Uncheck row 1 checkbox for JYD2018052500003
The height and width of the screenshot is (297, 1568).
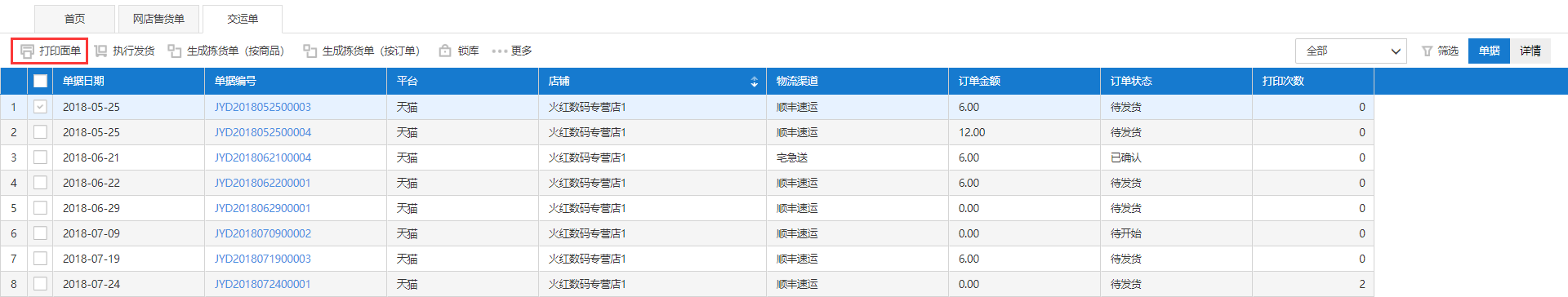(40, 107)
